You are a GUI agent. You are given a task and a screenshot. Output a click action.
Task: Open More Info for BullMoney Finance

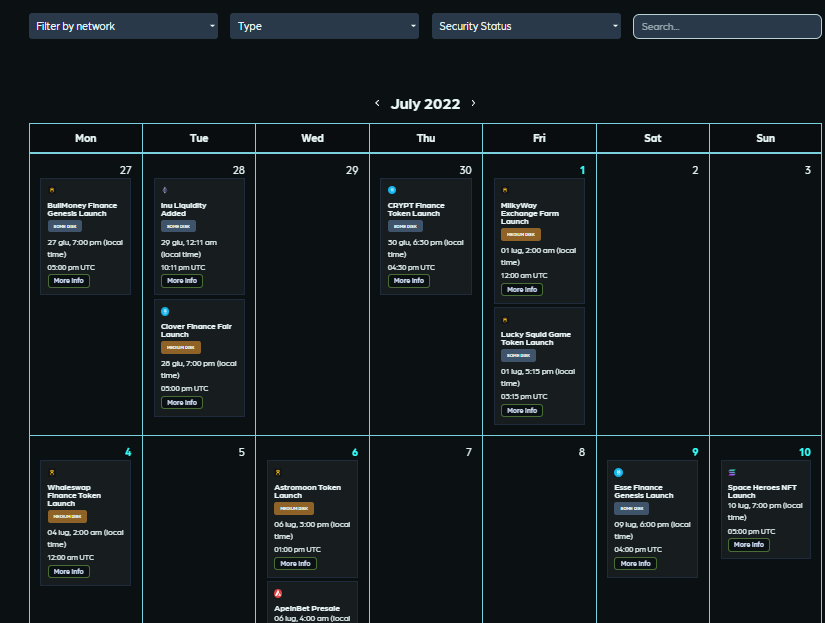(69, 281)
